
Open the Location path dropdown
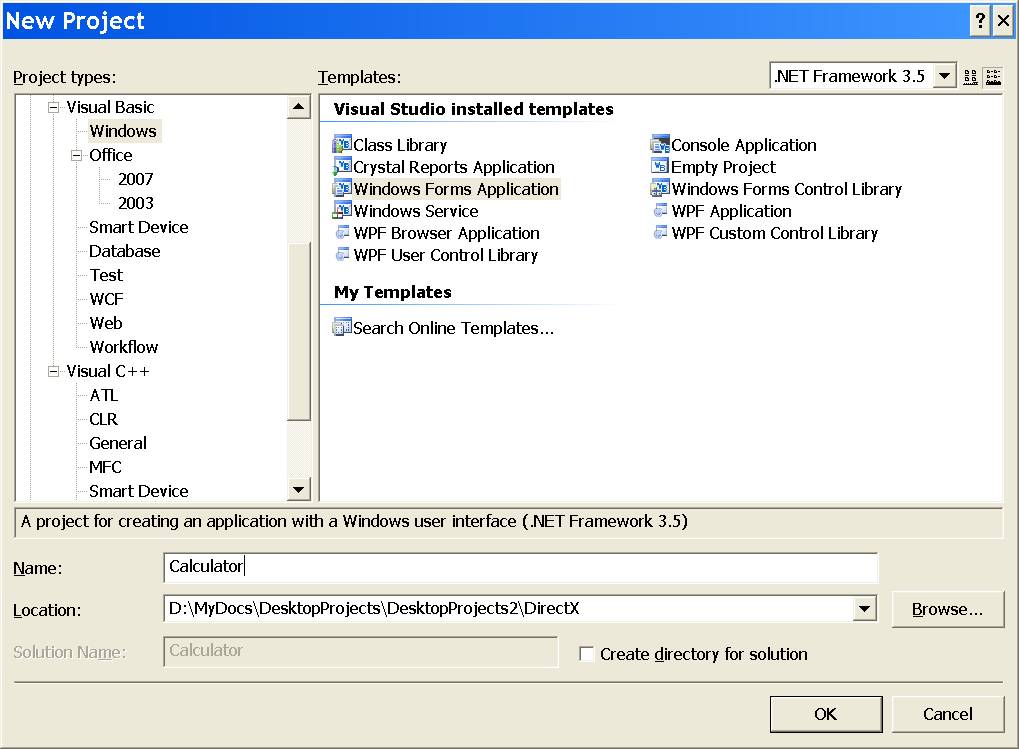coord(864,609)
